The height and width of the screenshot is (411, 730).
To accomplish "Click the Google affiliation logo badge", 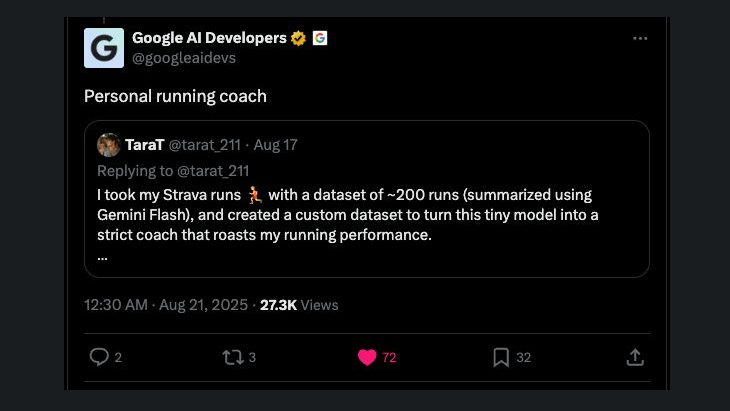I will [320, 38].
